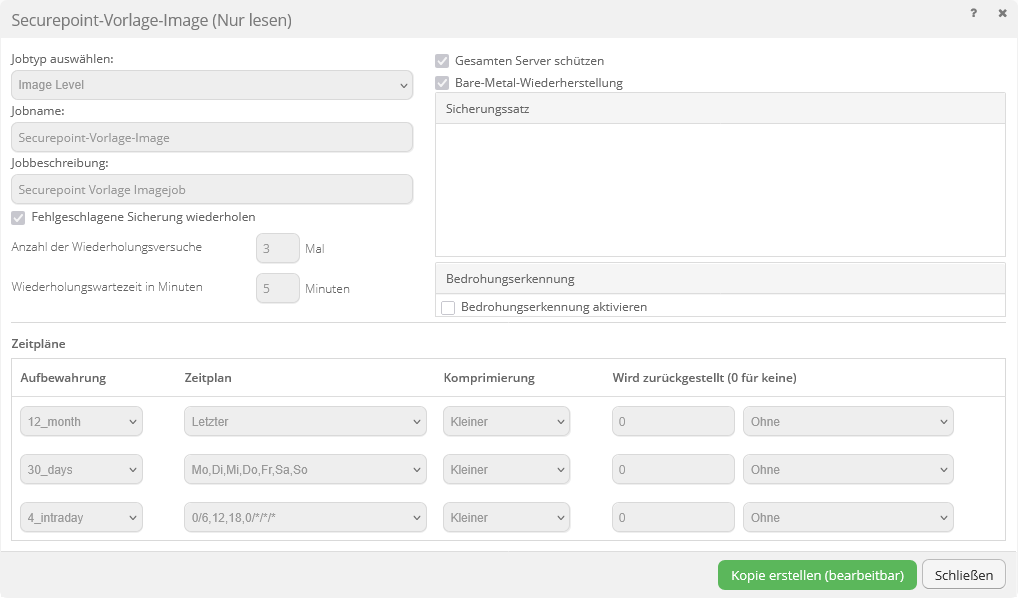Click the Jobbeschreibung text field
1018x598 pixels.
(212, 190)
